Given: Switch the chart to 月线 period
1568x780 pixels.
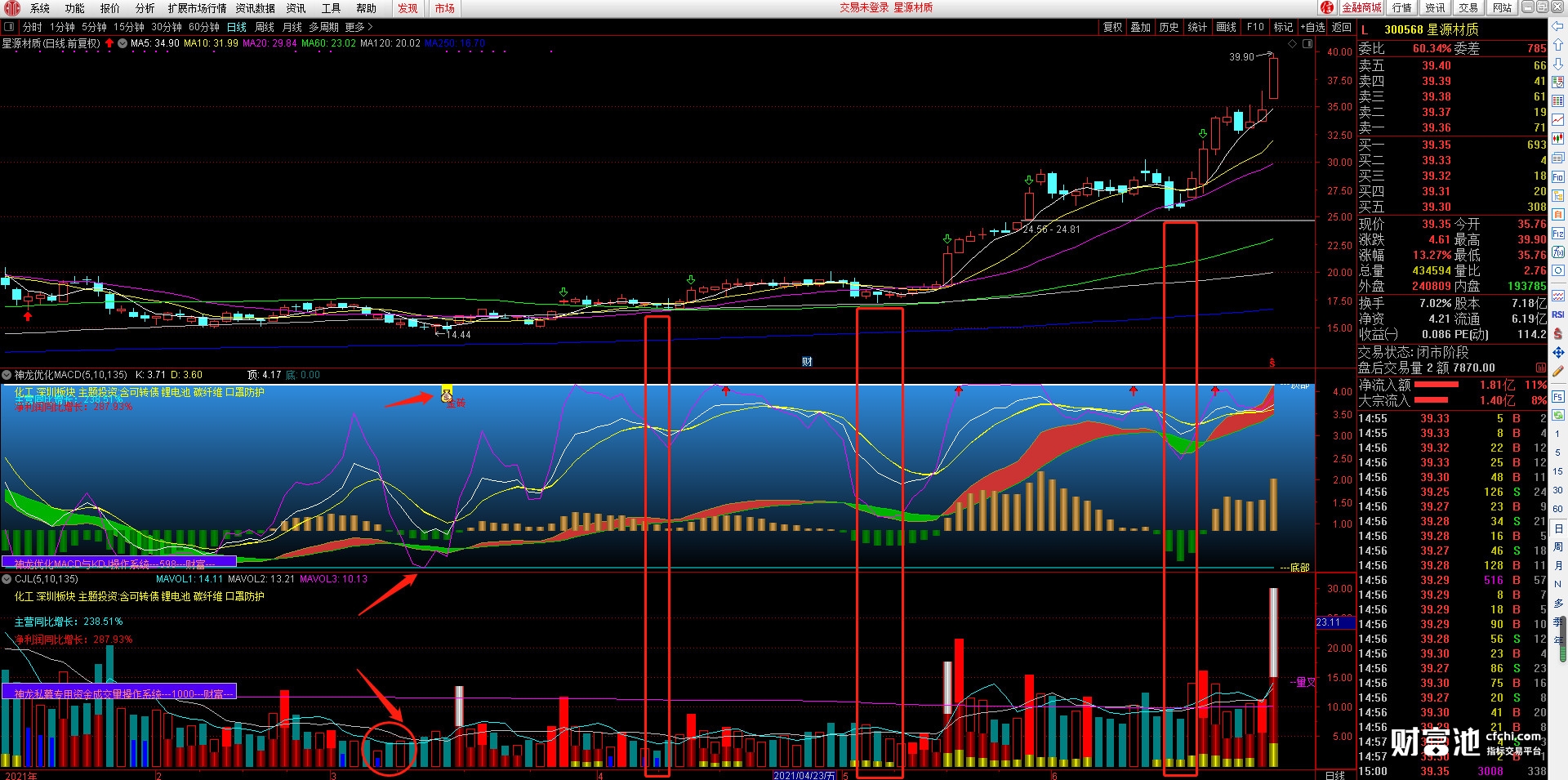Looking at the screenshot, I should 292,27.
